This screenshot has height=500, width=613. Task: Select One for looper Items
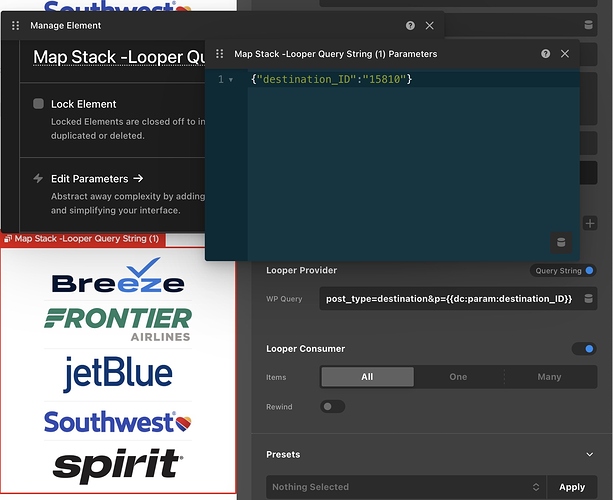coord(458,377)
